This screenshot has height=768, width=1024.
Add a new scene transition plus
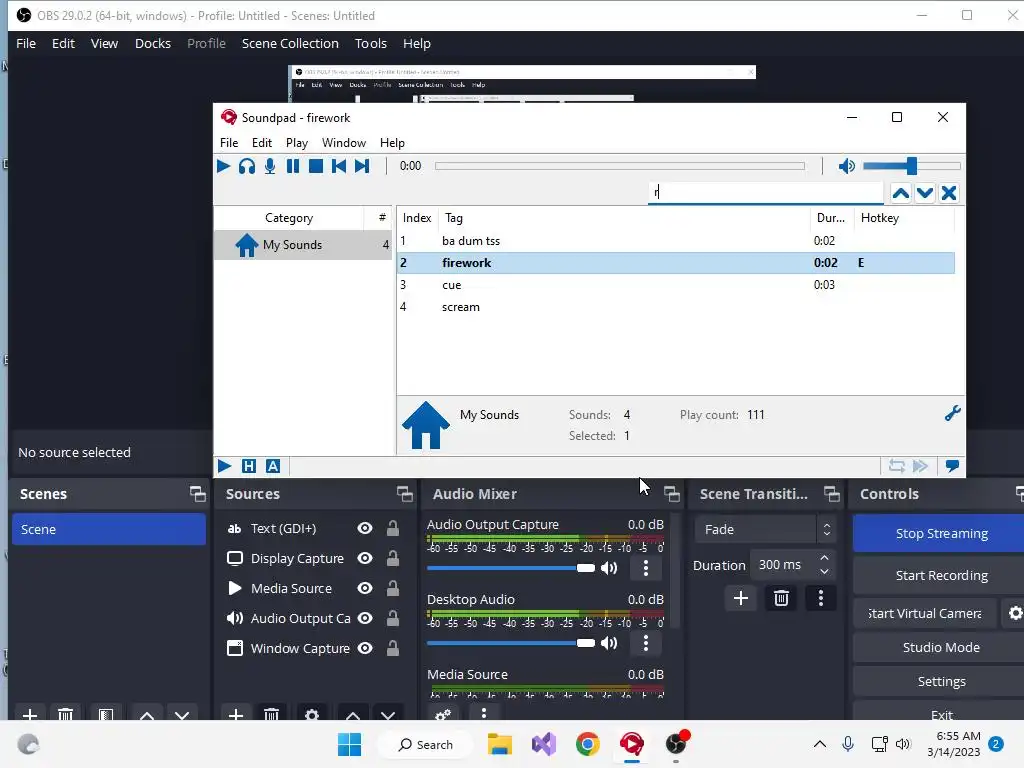(x=741, y=598)
